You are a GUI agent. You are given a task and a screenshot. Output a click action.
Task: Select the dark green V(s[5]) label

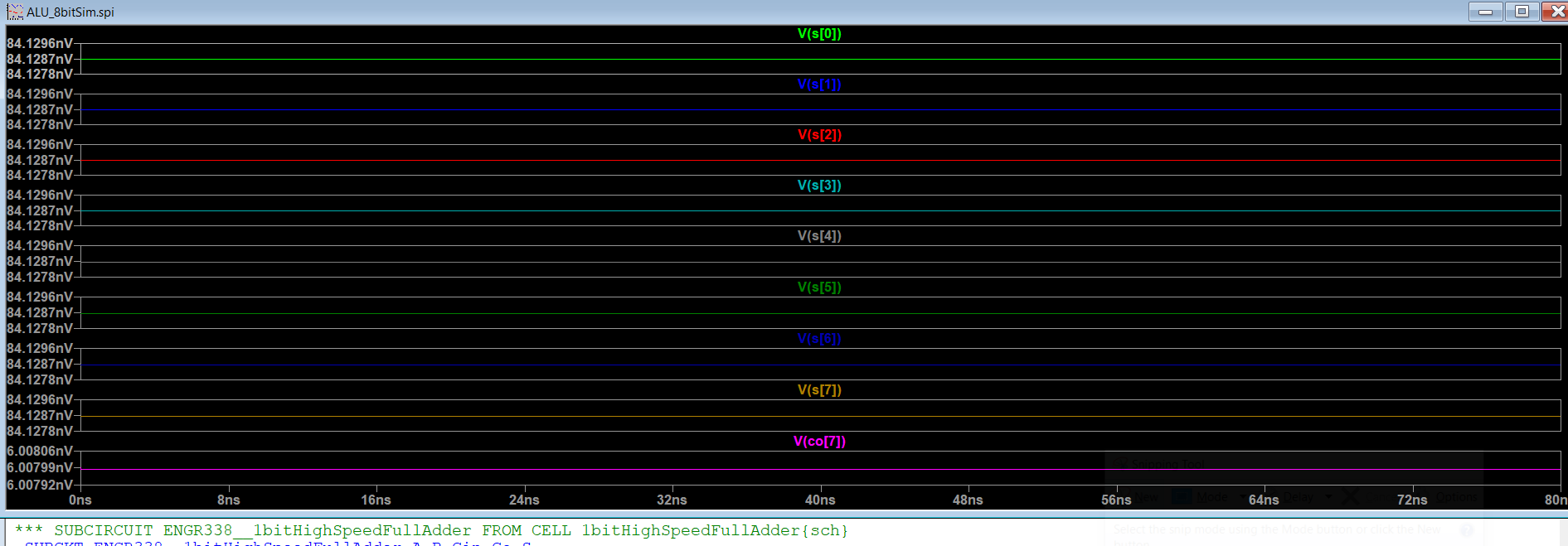point(819,287)
